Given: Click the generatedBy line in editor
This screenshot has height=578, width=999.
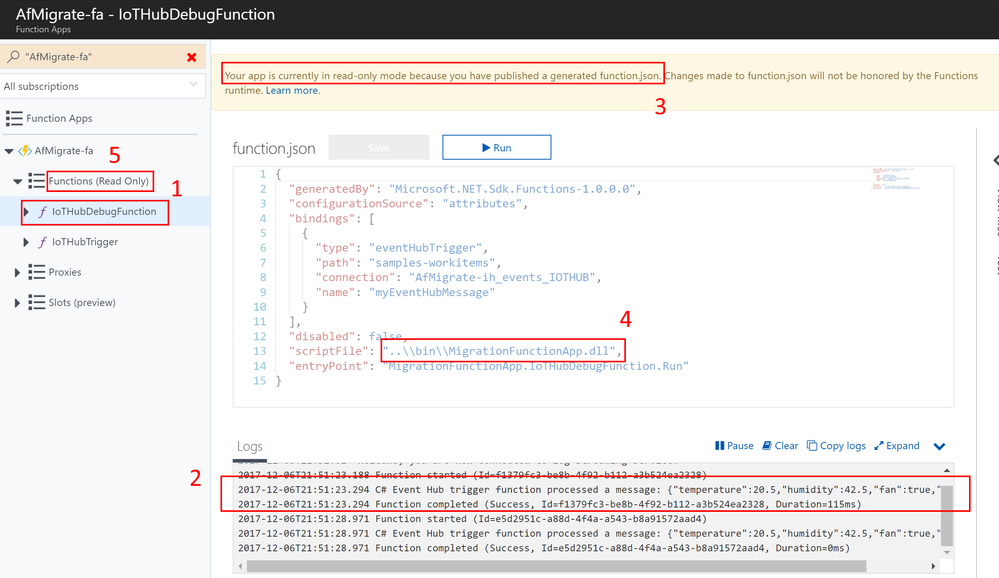Looking at the screenshot, I should (x=465, y=189).
